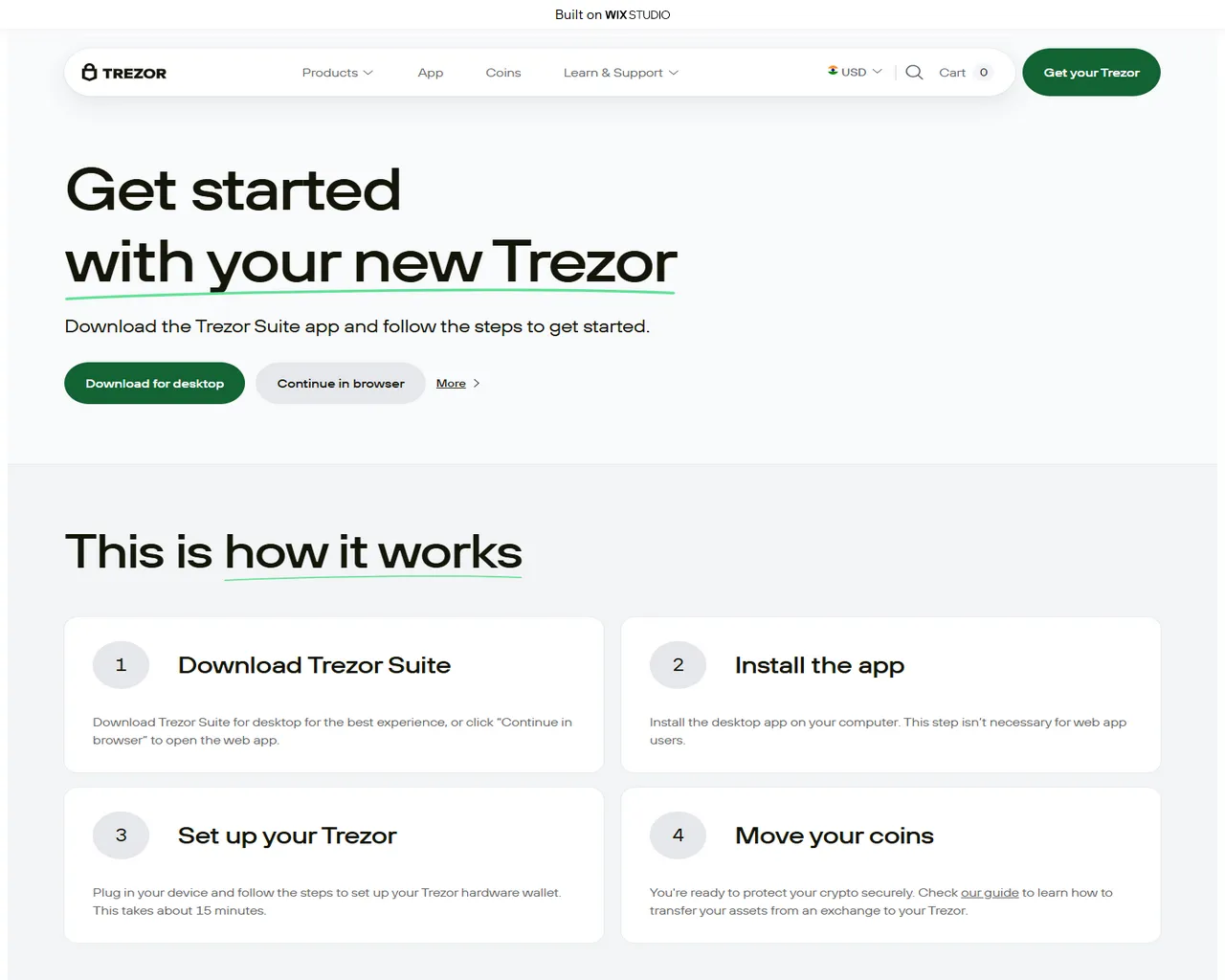Click the Built on Wix Studio banner

point(612,14)
